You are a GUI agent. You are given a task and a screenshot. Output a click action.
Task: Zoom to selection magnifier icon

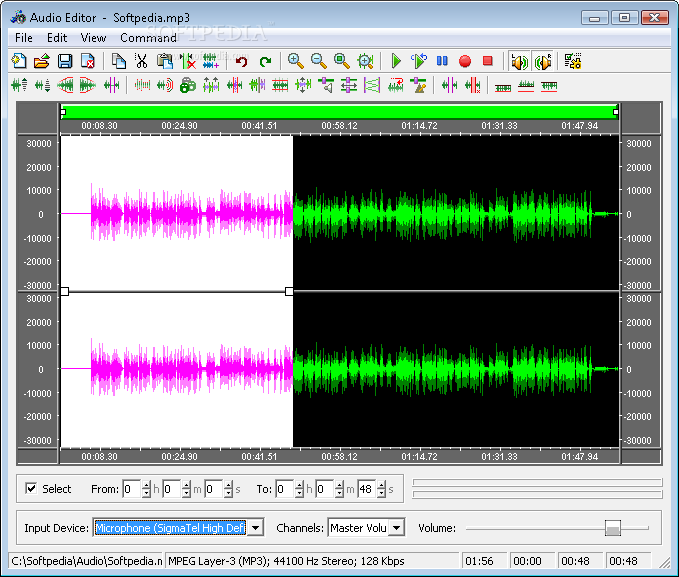coord(342,61)
